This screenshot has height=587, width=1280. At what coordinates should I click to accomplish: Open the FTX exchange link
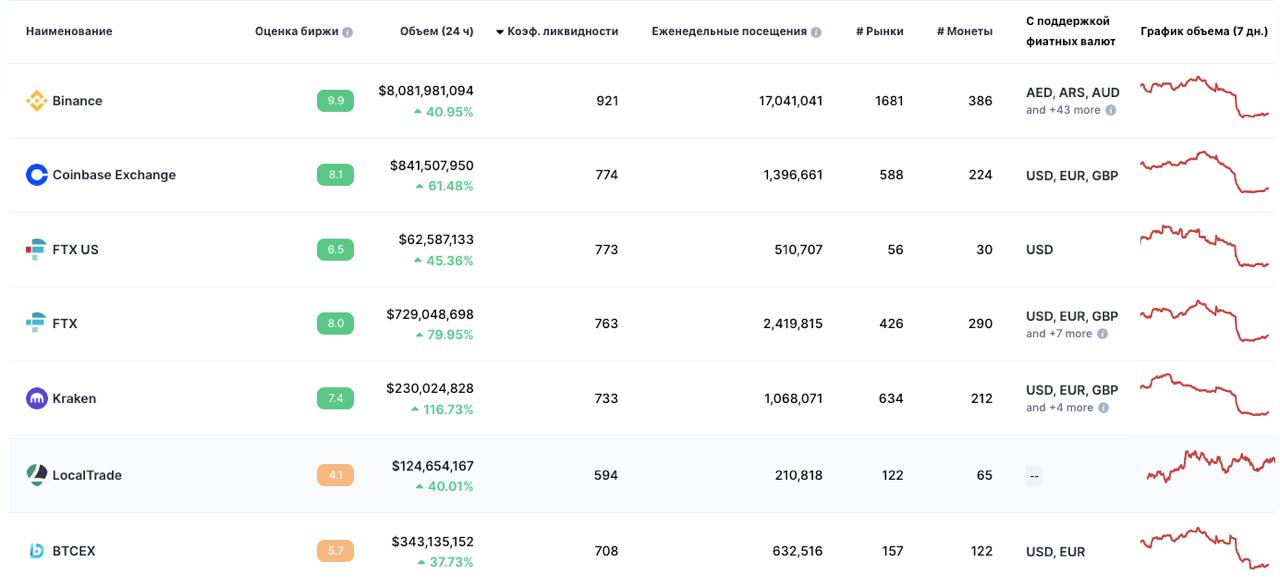click(x=65, y=323)
